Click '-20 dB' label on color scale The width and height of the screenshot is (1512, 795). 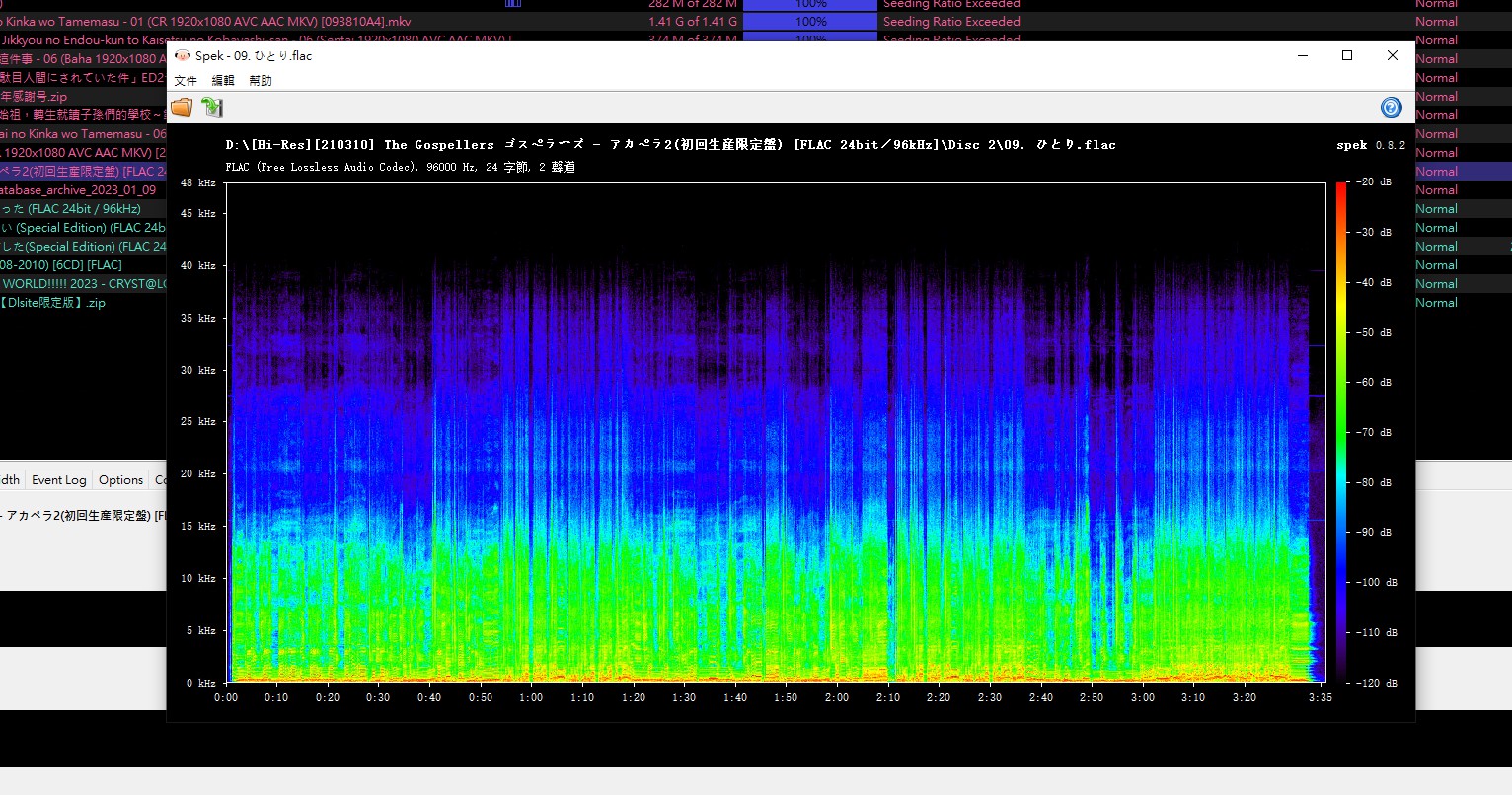pyautogui.click(x=1375, y=182)
